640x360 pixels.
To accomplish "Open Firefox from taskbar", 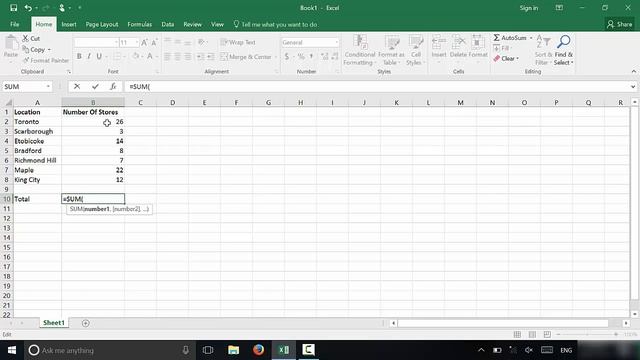I will pyautogui.click(x=258, y=350).
